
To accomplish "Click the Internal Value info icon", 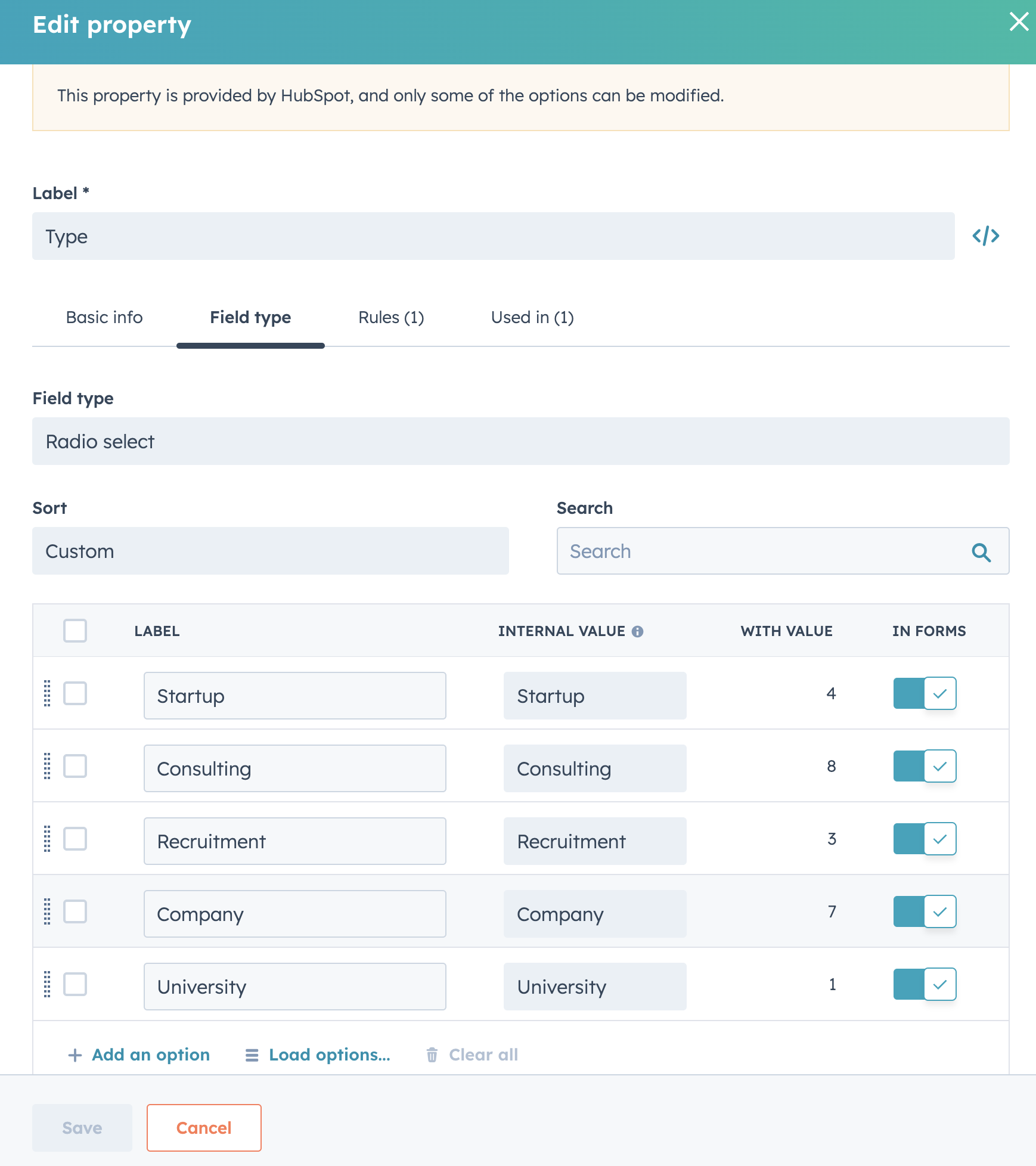I will click(x=637, y=631).
